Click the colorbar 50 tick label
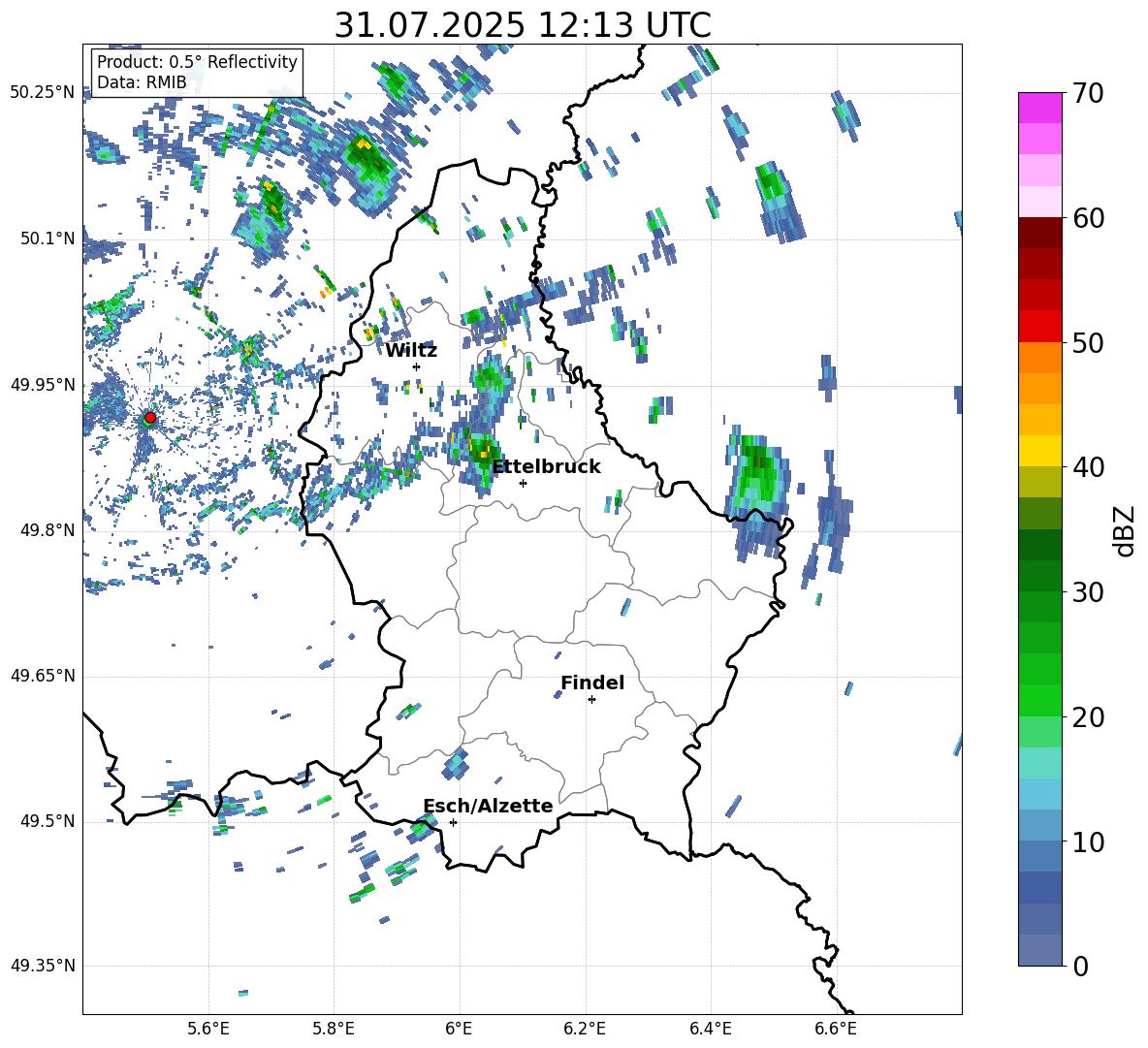The height and width of the screenshot is (1048, 1148). click(x=1088, y=342)
